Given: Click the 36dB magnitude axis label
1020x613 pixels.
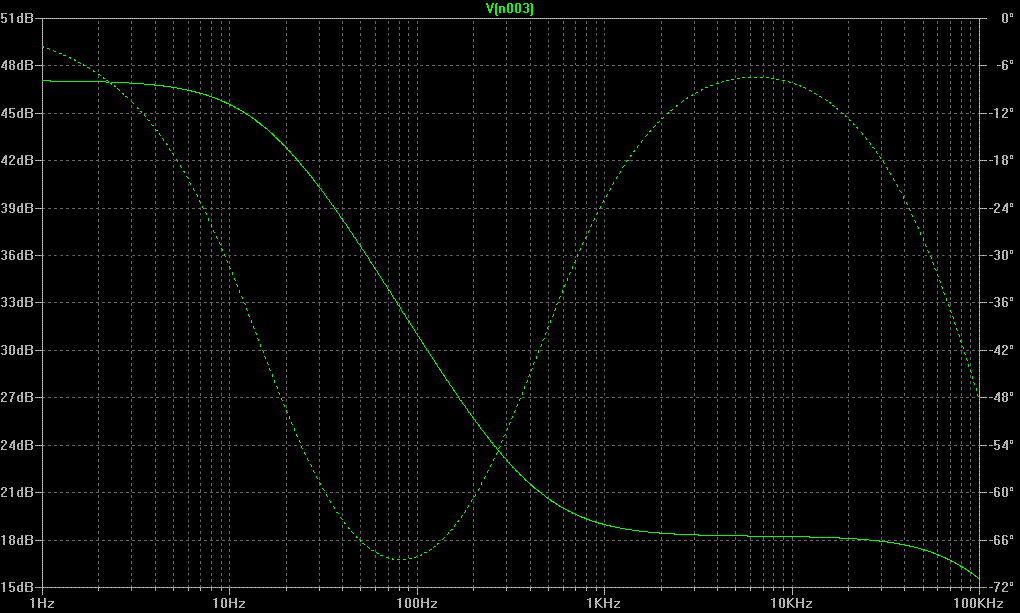Looking at the screenshot, I should click(17, 255).
